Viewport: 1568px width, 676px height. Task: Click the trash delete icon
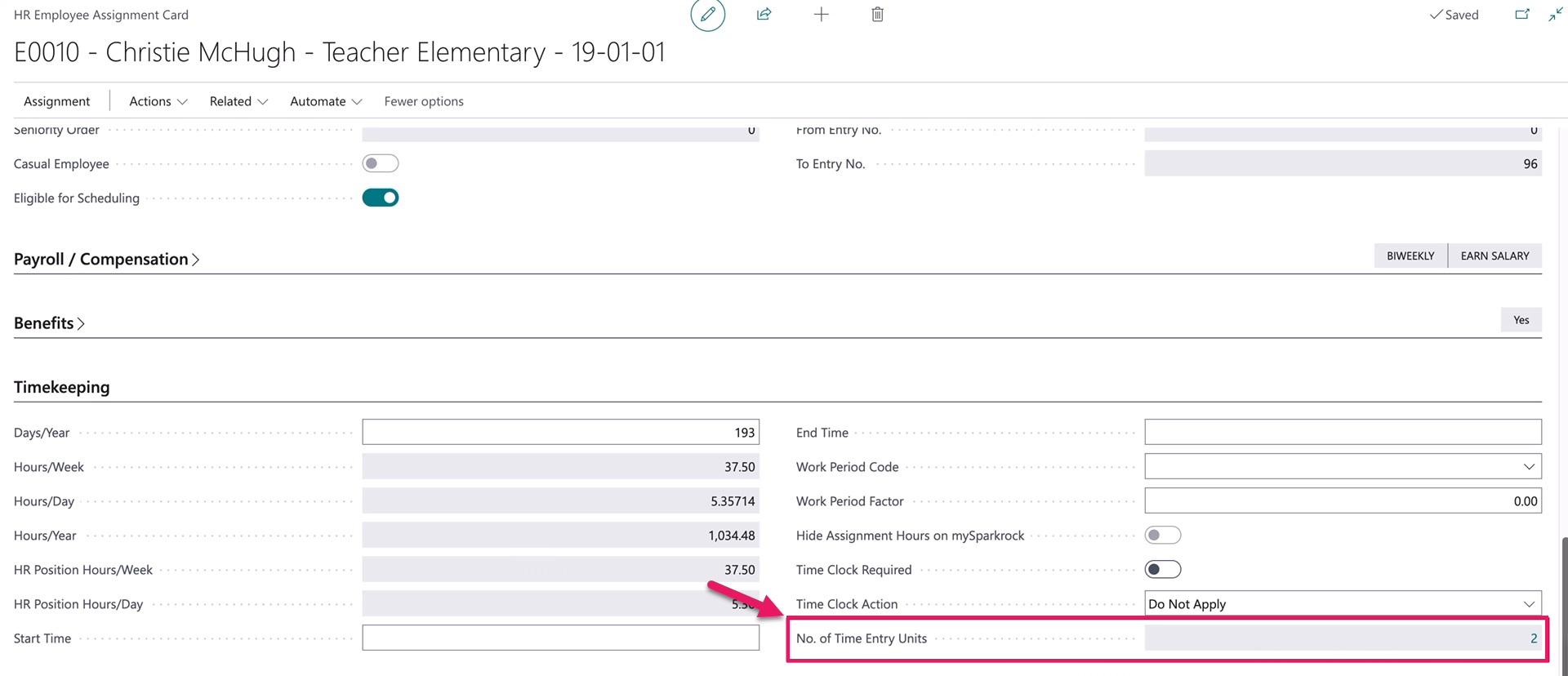tap(877, 15)
